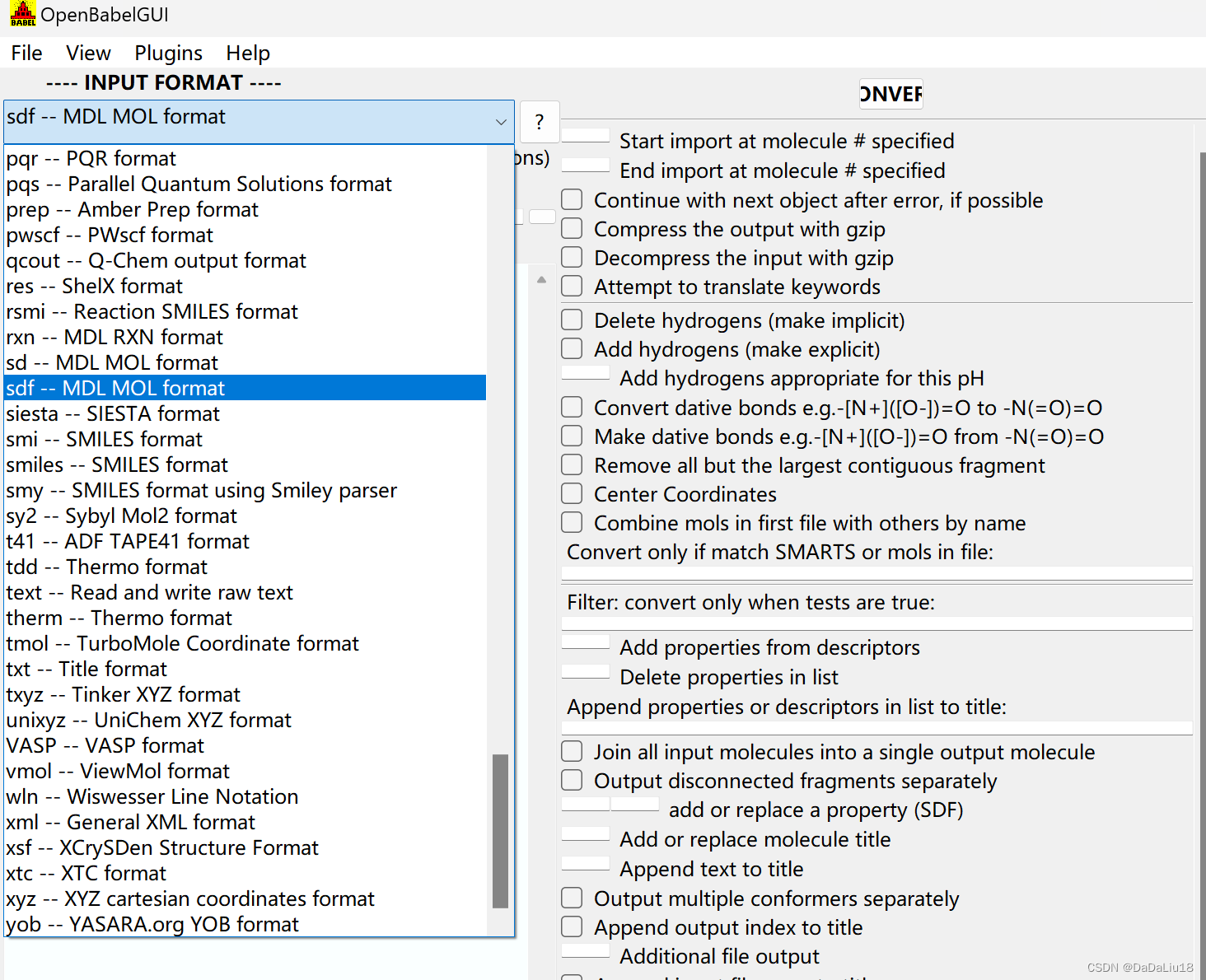Select rsmi -- Reaction SMILES format

pyautogui.click(x=245, y=311)
